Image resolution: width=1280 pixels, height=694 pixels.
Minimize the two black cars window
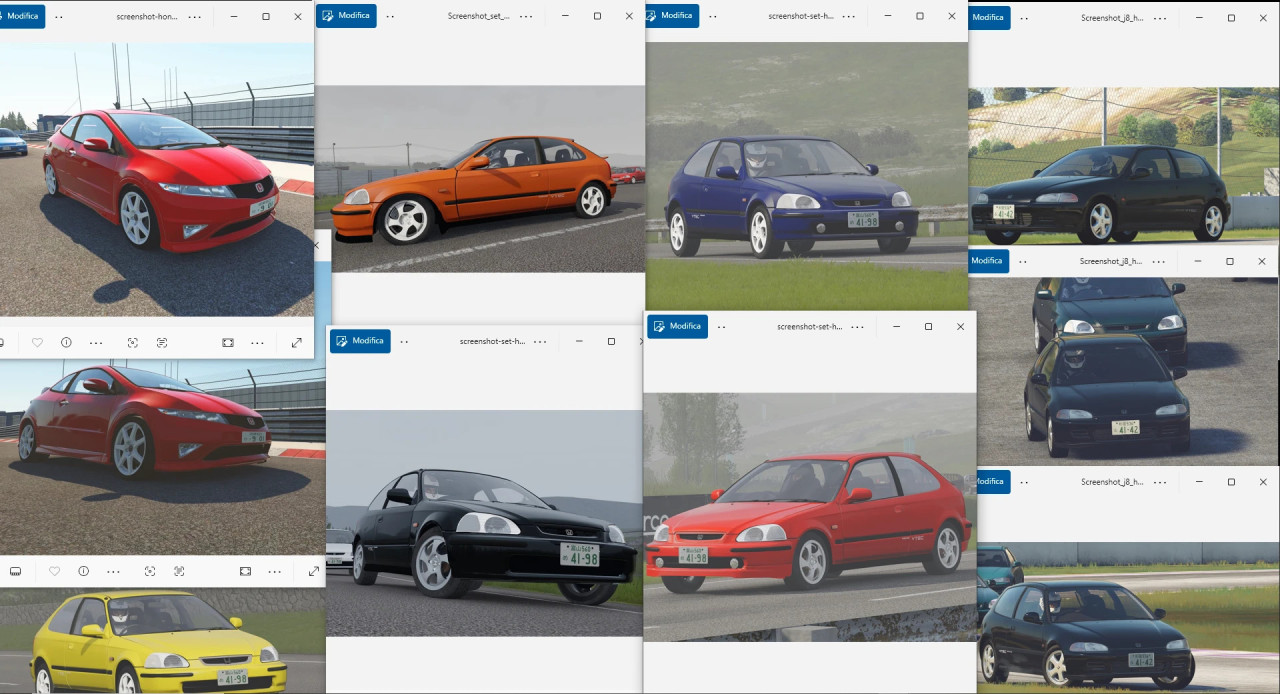(1198, 261)
